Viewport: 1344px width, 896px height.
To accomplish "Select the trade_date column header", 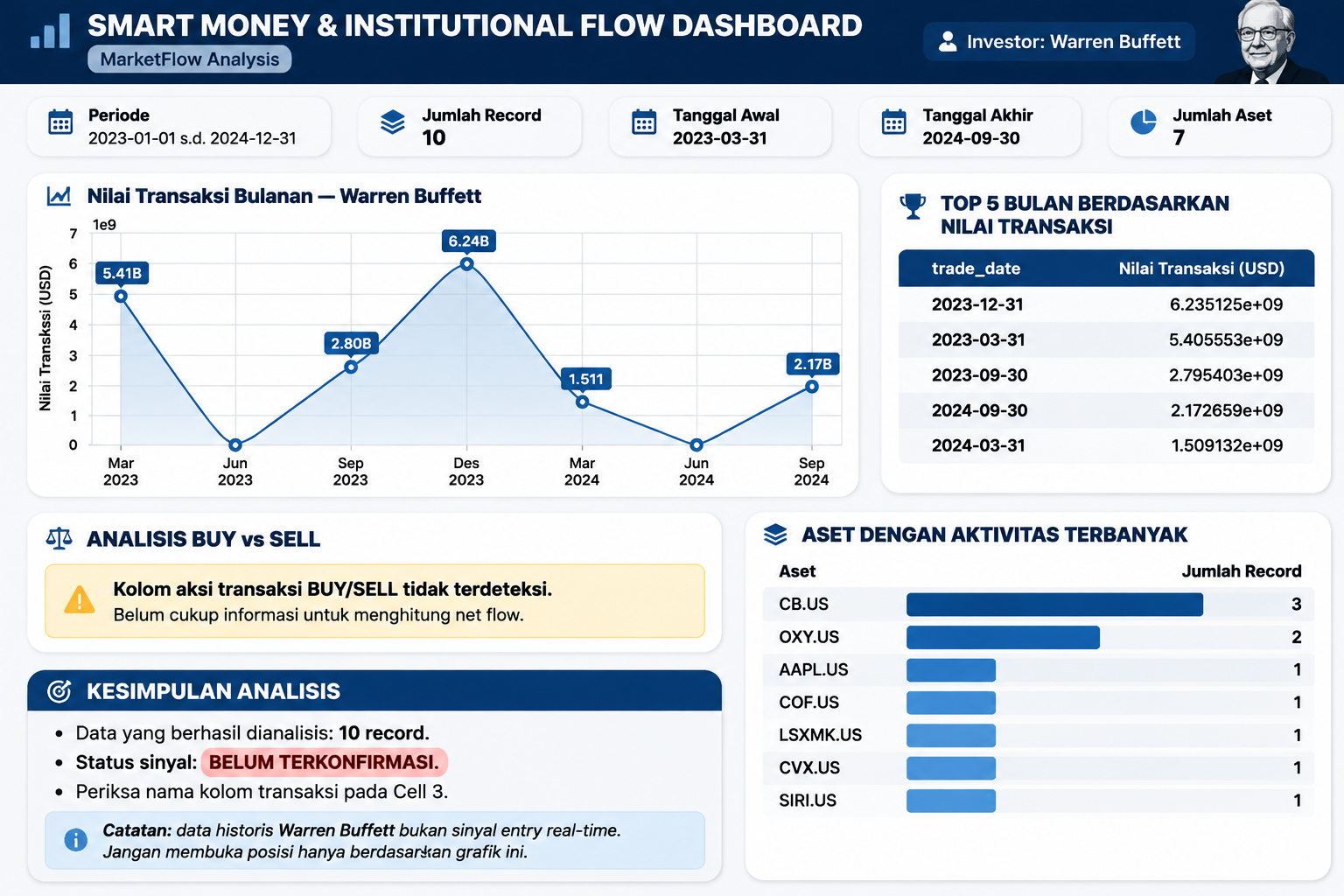I will (976, 269).
